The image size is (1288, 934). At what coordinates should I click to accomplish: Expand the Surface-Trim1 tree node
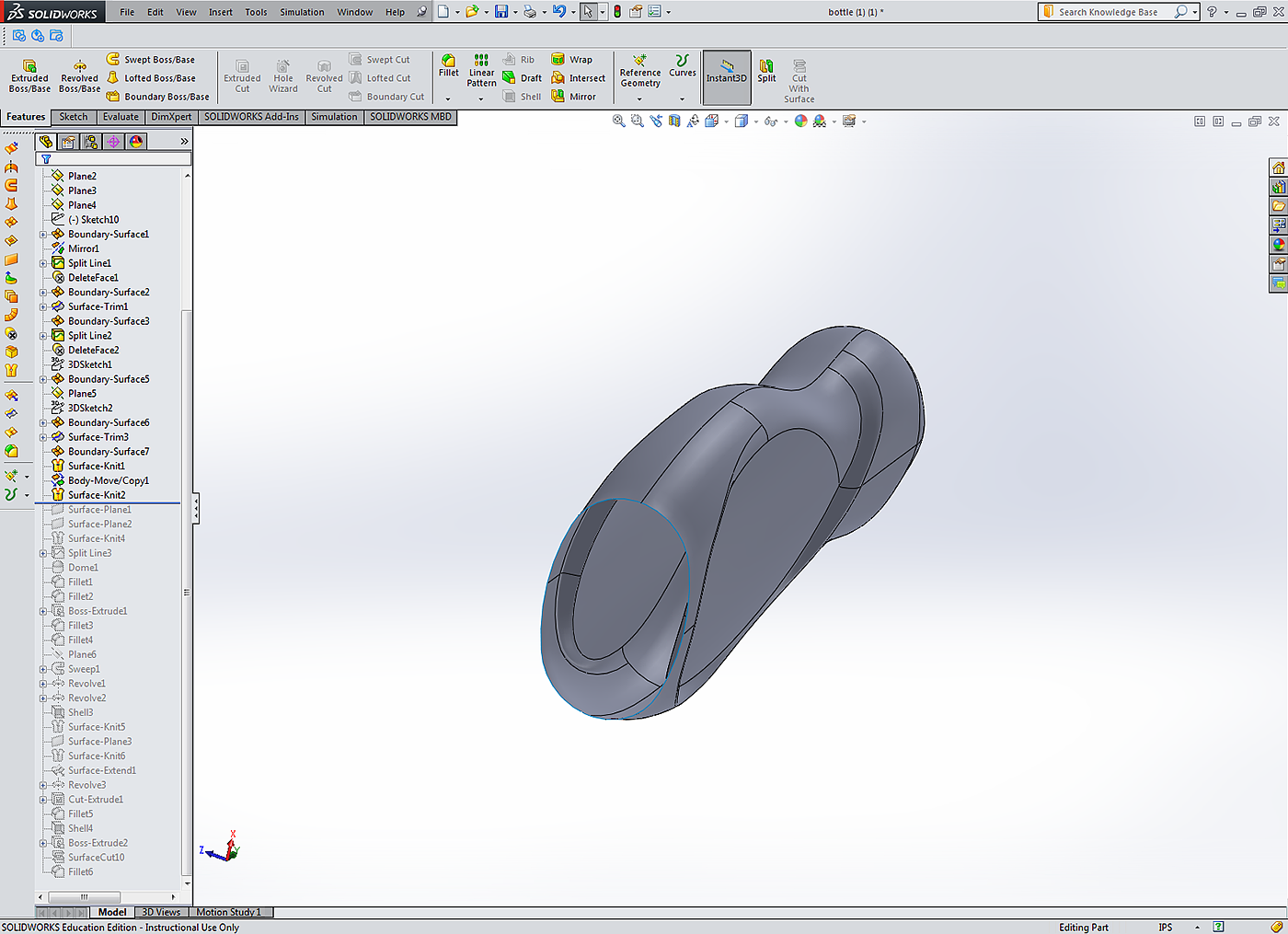(43, 307)
